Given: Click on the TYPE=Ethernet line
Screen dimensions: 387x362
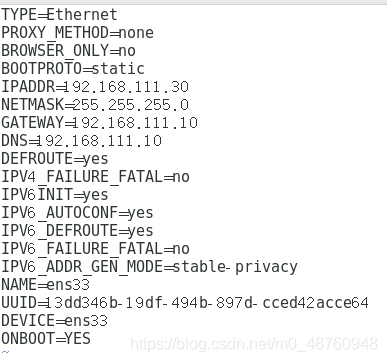Looking at the screenshot, I should pos(59,15).
